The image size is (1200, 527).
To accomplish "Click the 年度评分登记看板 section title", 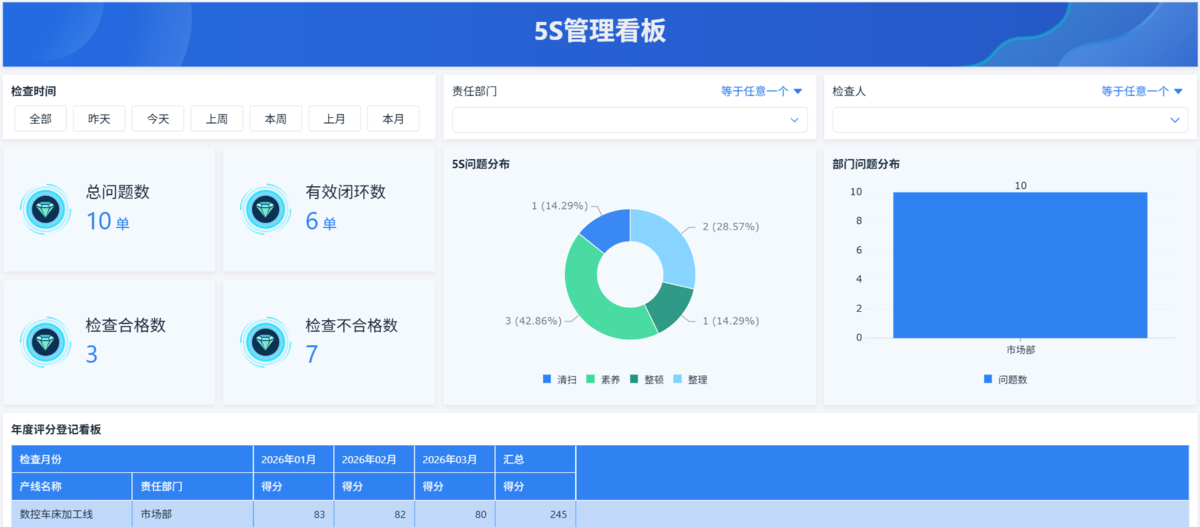I will click(x=56, y=429).
